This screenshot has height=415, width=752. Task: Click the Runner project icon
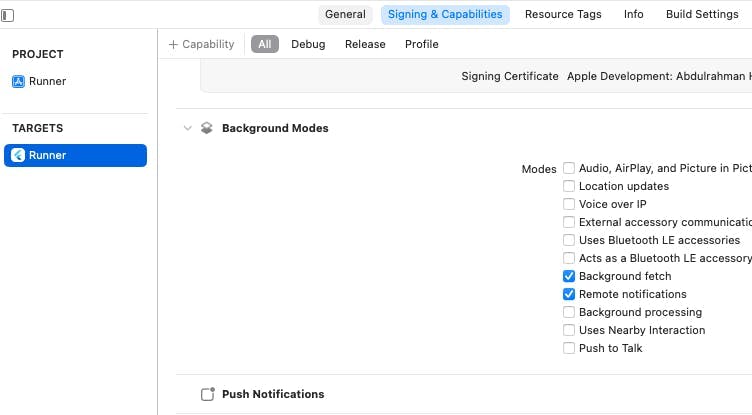click(x=18, y=82)
